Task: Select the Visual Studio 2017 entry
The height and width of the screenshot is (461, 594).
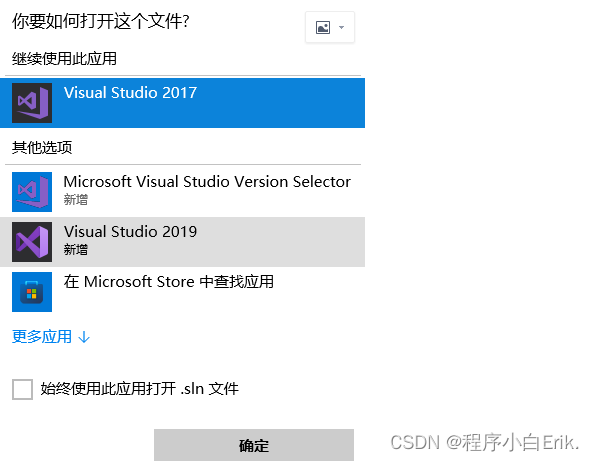Action: tap(182, 103)
